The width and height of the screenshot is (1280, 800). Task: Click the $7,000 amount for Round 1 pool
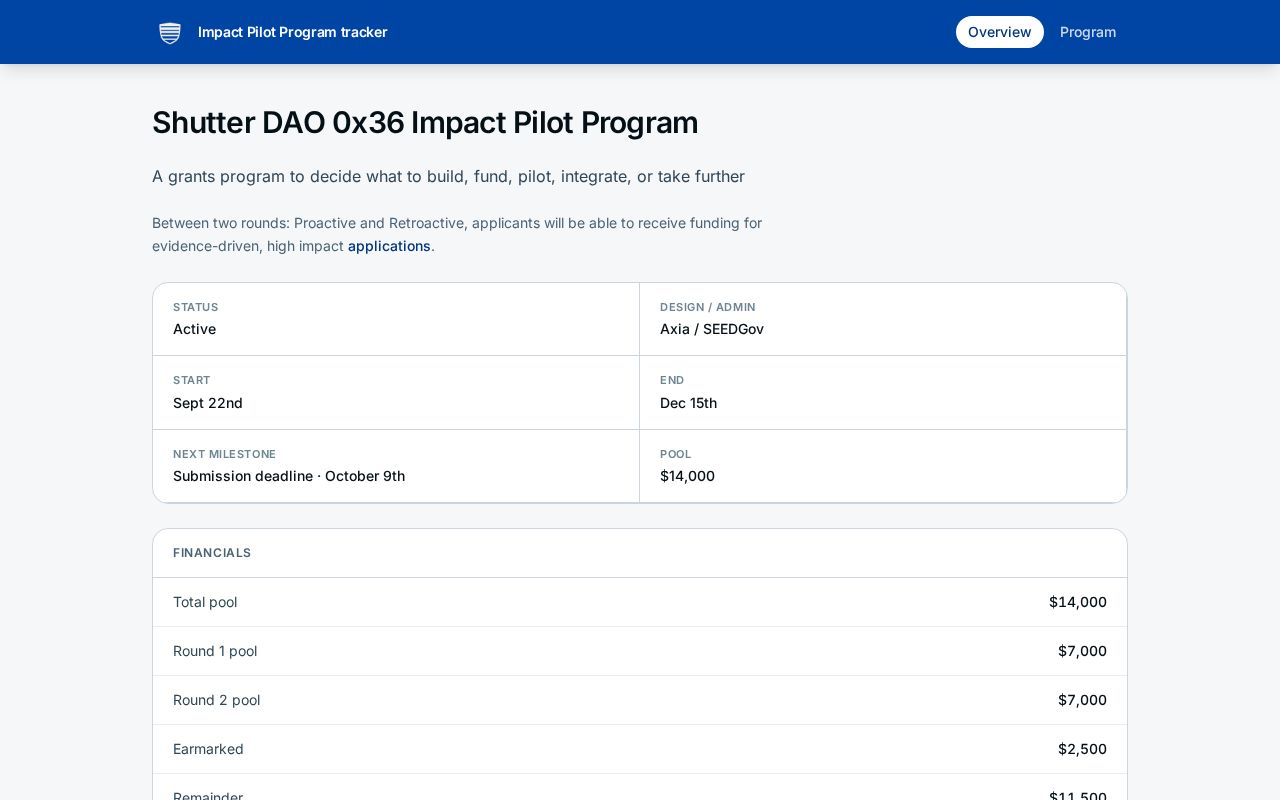[x=1082, y=651]
